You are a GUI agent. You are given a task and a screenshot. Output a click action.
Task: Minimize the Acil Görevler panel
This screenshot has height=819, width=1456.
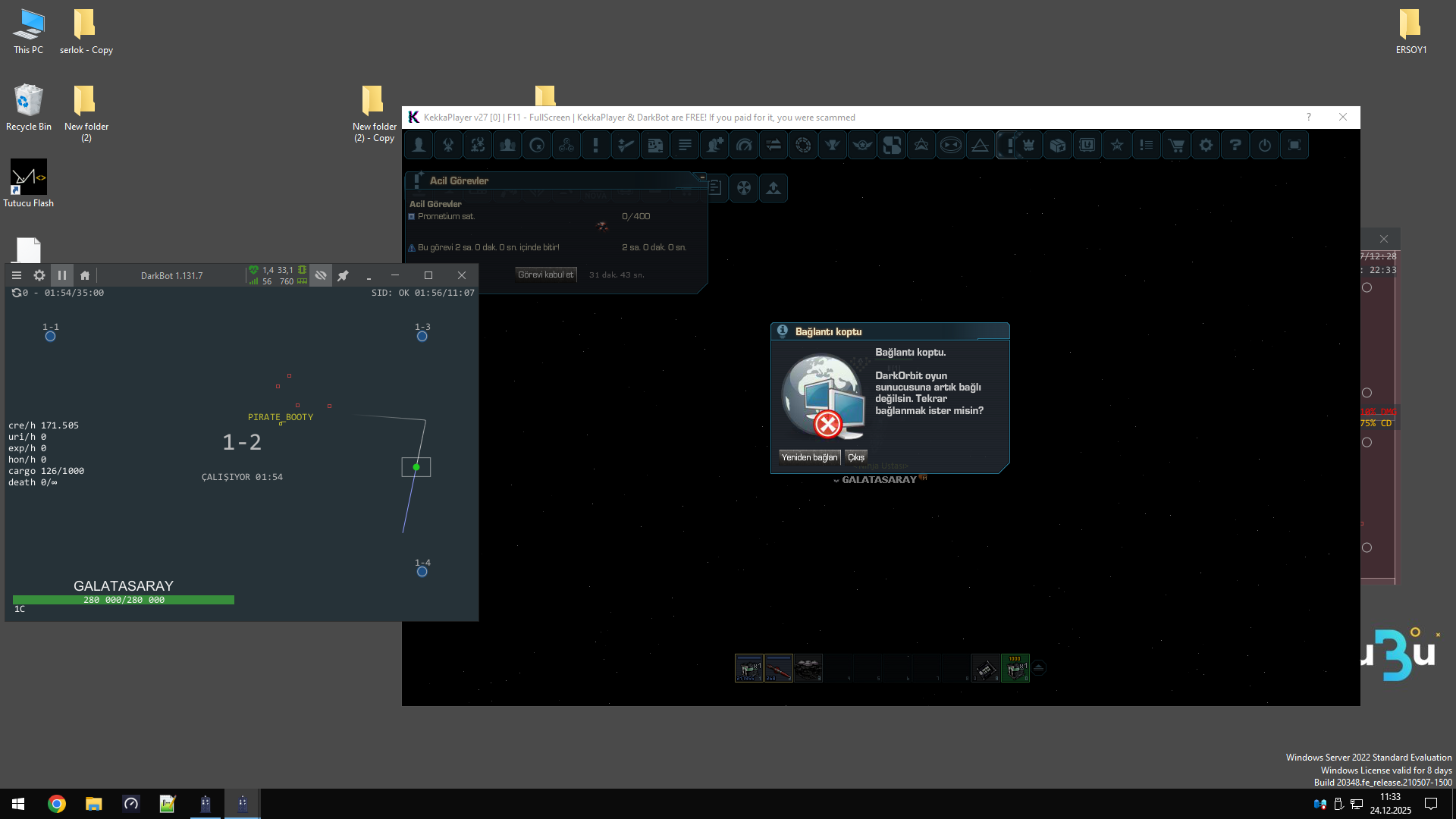tap(702, 177)
